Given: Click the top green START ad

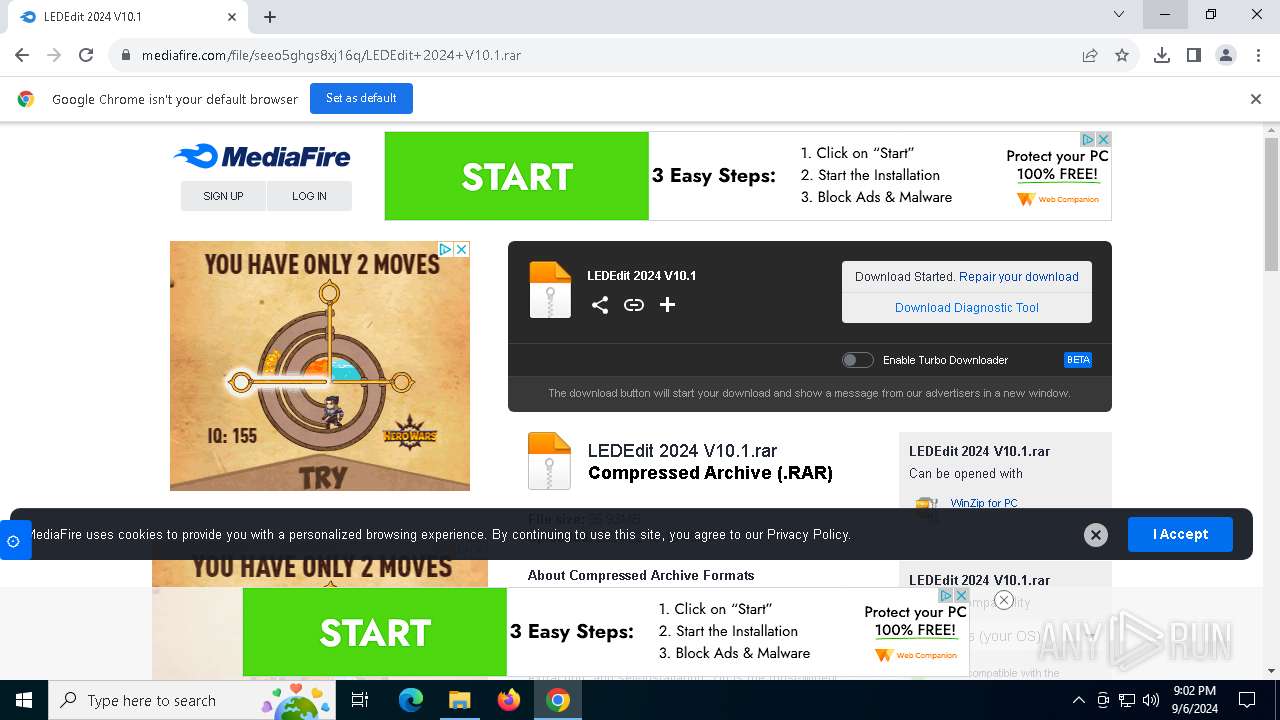Looking at the screenshot, I should [517, 176].
